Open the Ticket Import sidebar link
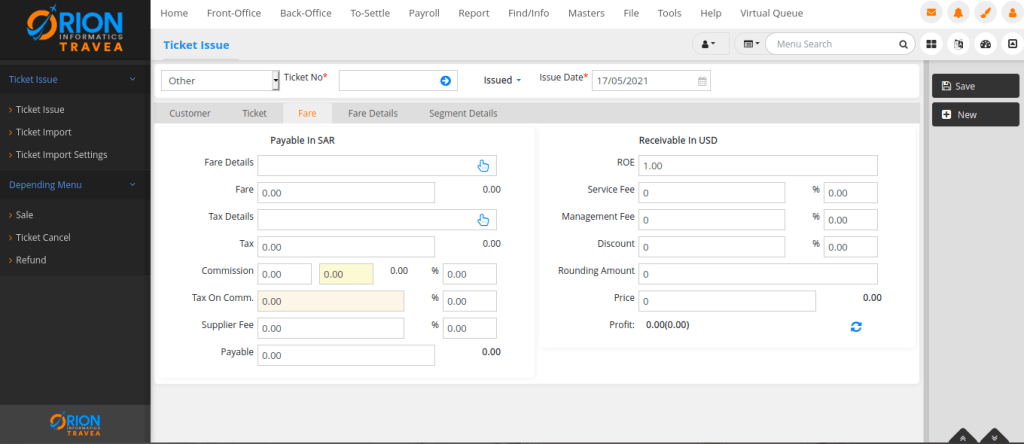This screenshot has width=1024, height=444. (43, 132)
